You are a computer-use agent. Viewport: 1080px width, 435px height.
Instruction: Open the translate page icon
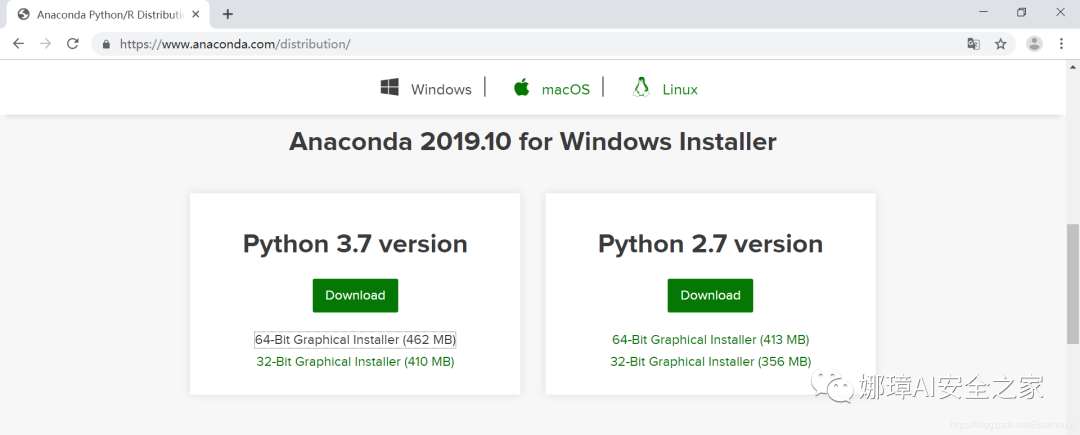973,44
